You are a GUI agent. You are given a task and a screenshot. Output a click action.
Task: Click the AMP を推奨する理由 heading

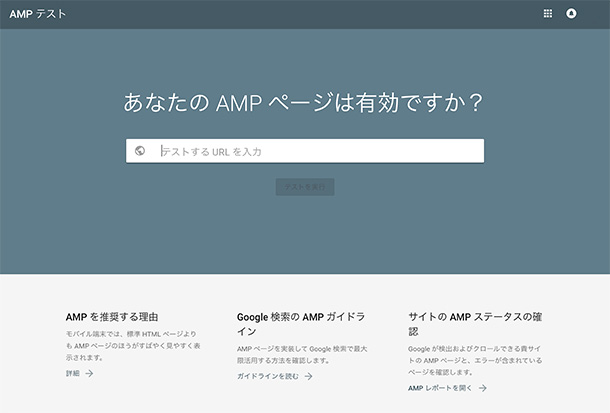112,317
